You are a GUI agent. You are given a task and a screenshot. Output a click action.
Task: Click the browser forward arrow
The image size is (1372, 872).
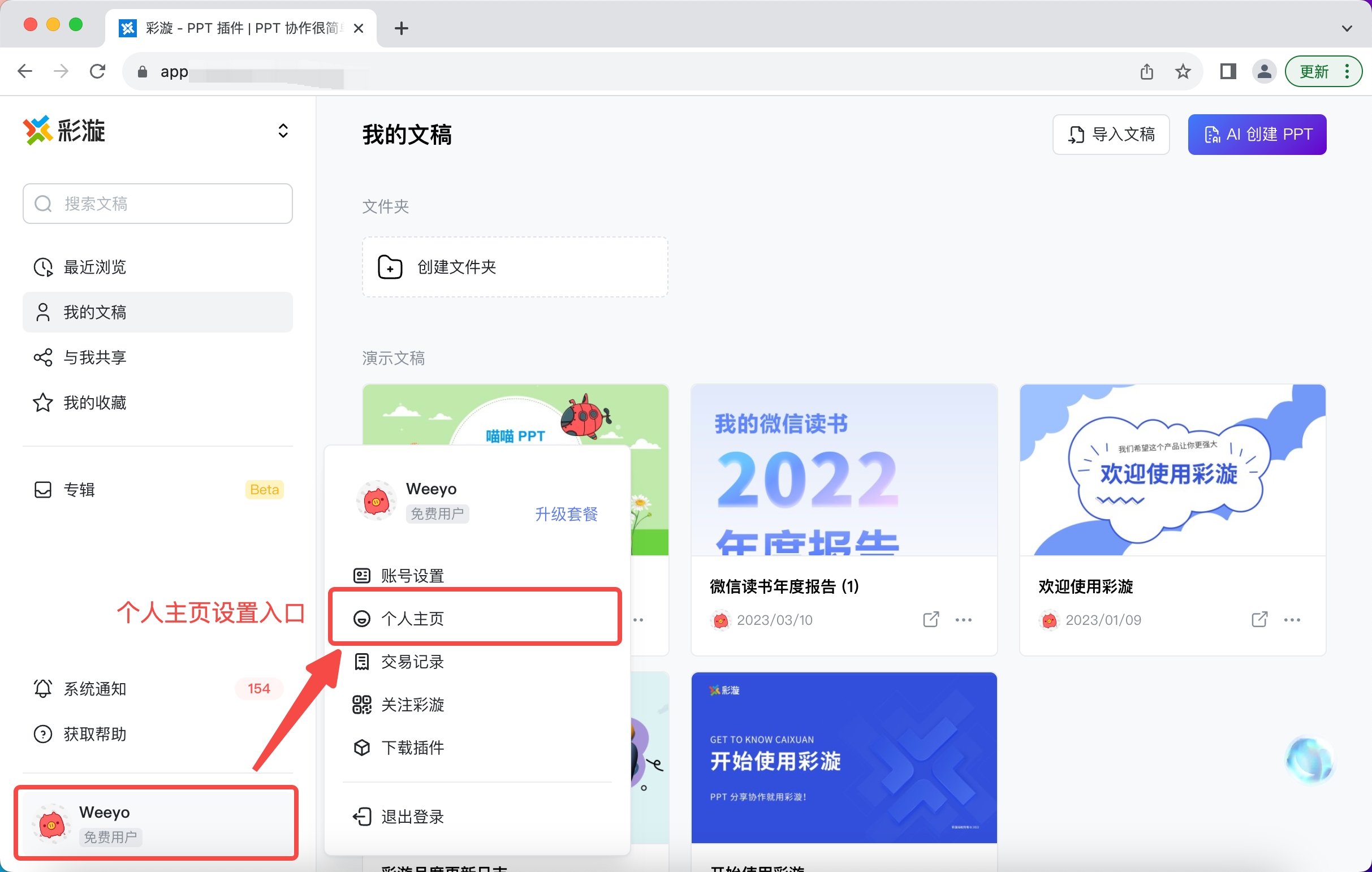point(61,71)
